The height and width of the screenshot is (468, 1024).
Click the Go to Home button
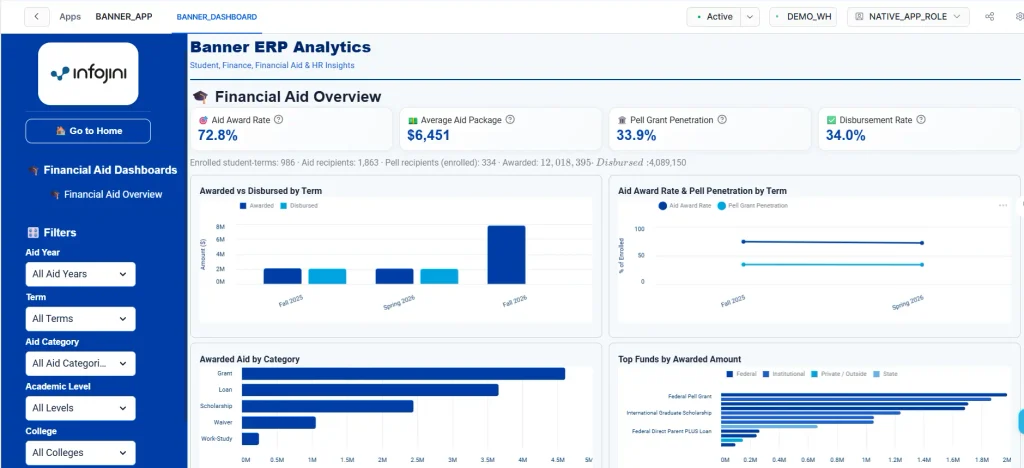pyautogui.click(x=88, y=131)
